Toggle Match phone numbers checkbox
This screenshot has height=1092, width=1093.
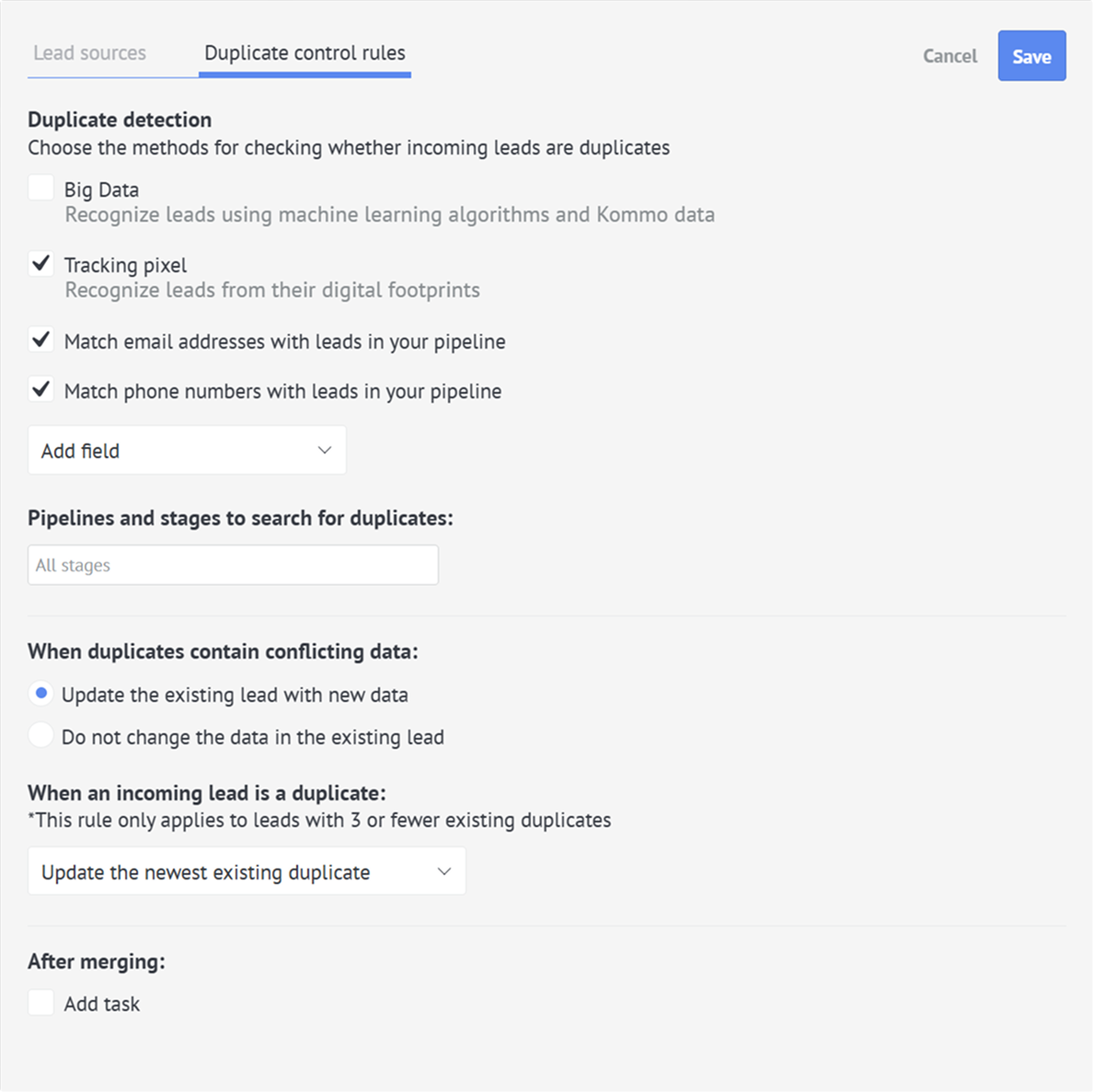[x=41, y=389]
